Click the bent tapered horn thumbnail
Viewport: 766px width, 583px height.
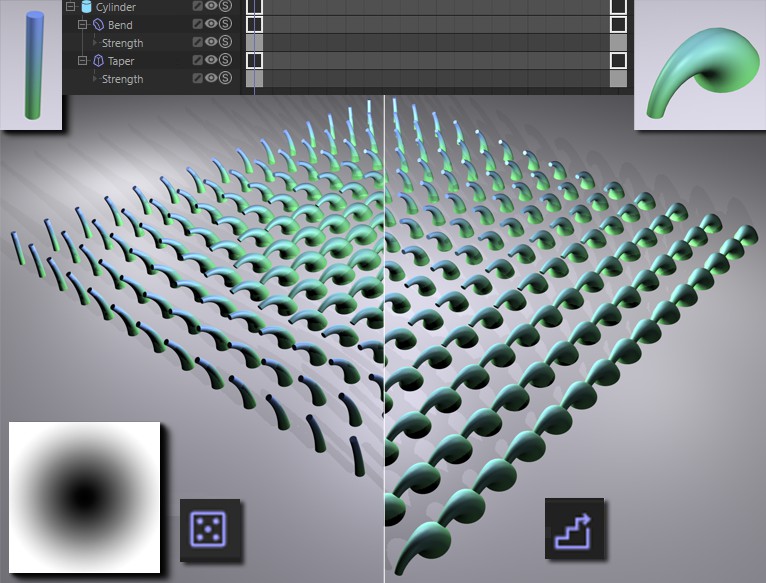coord(700,65)
